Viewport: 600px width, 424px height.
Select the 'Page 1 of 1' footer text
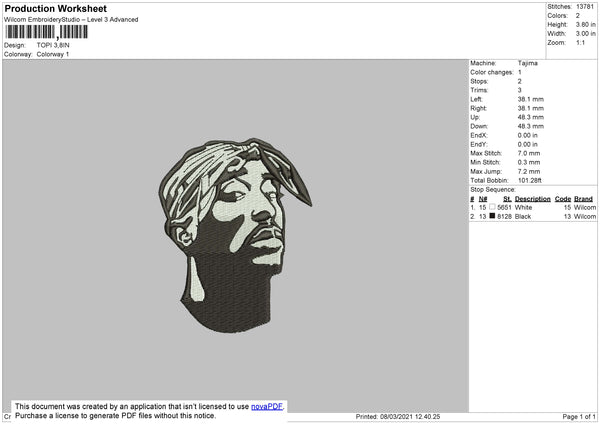tap(579, 416)
